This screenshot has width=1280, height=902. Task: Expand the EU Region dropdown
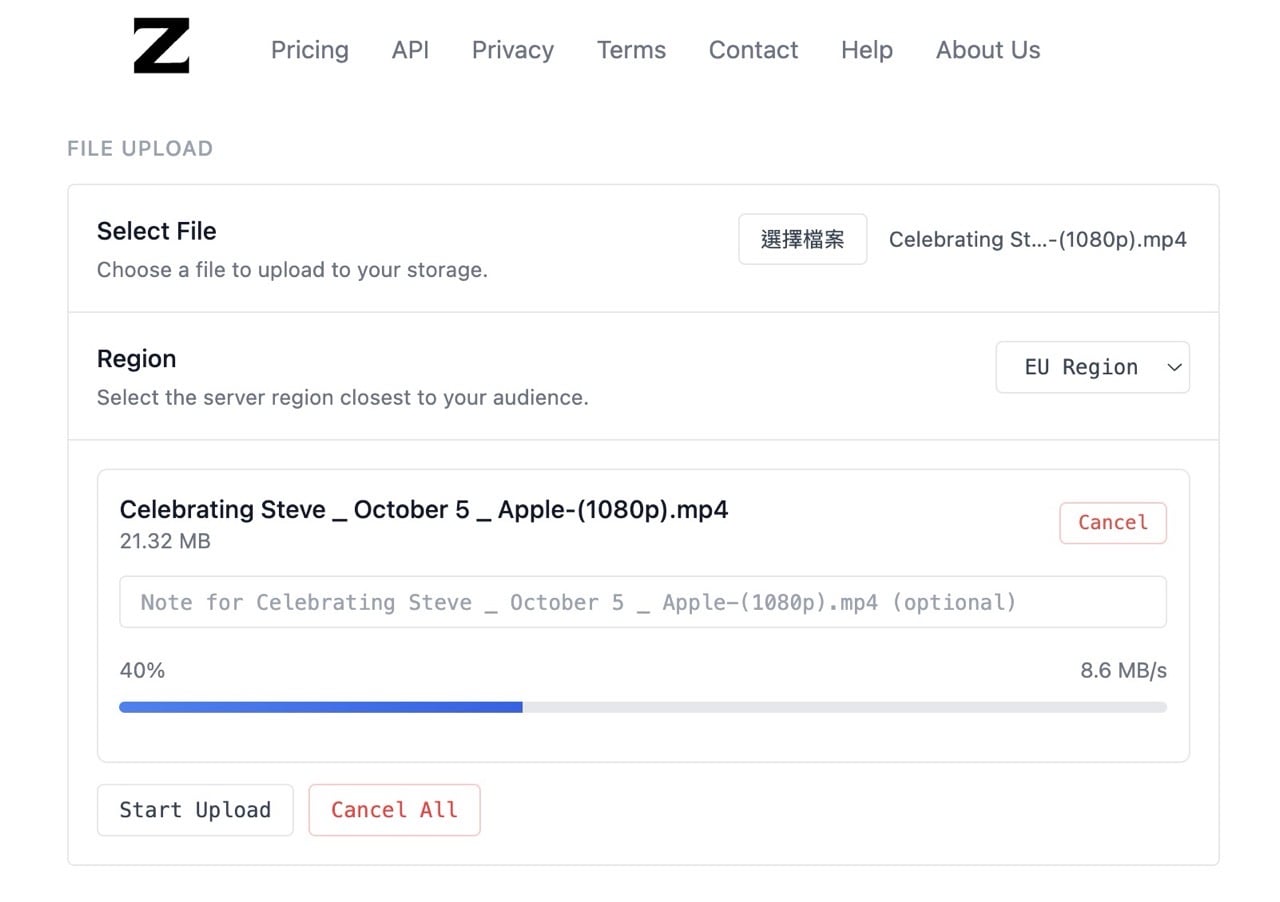coord(1092,367)
